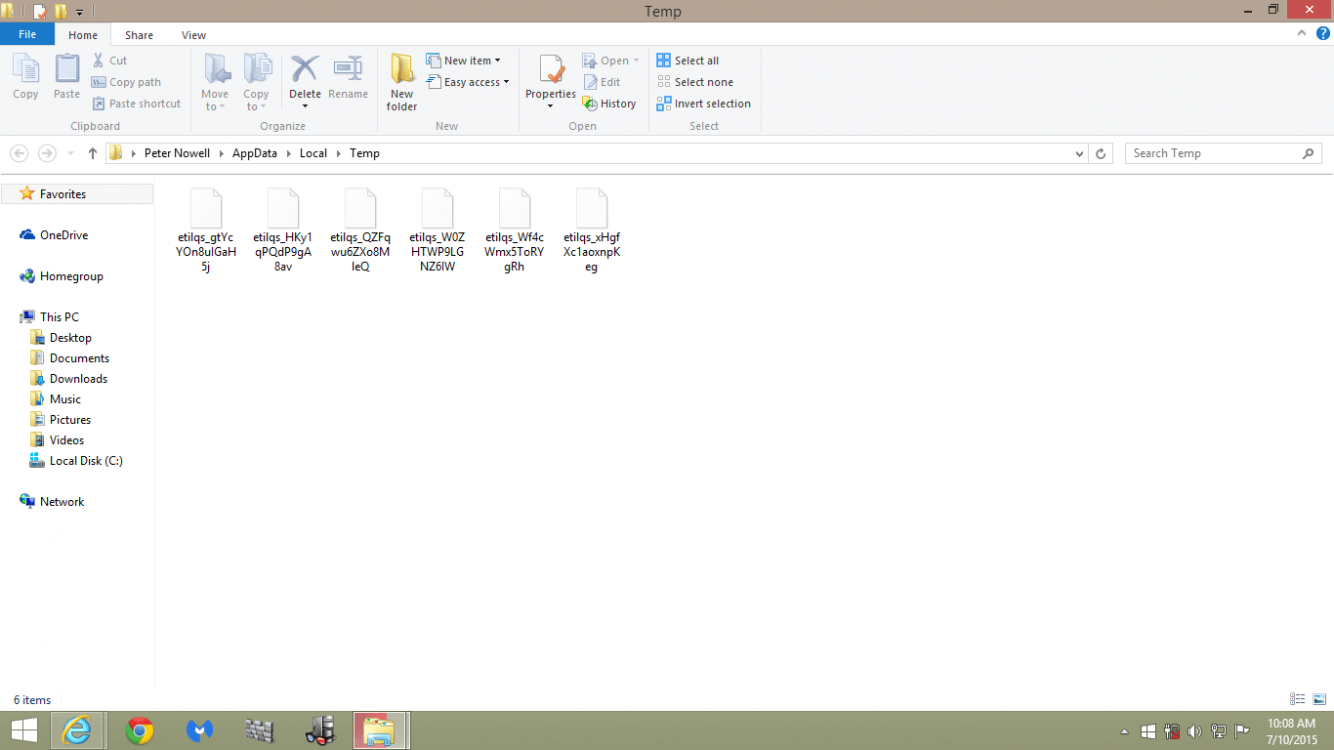Open Malwarebytes from the taskbar
The image size is (1334, 750).
[x=200, y=730]
